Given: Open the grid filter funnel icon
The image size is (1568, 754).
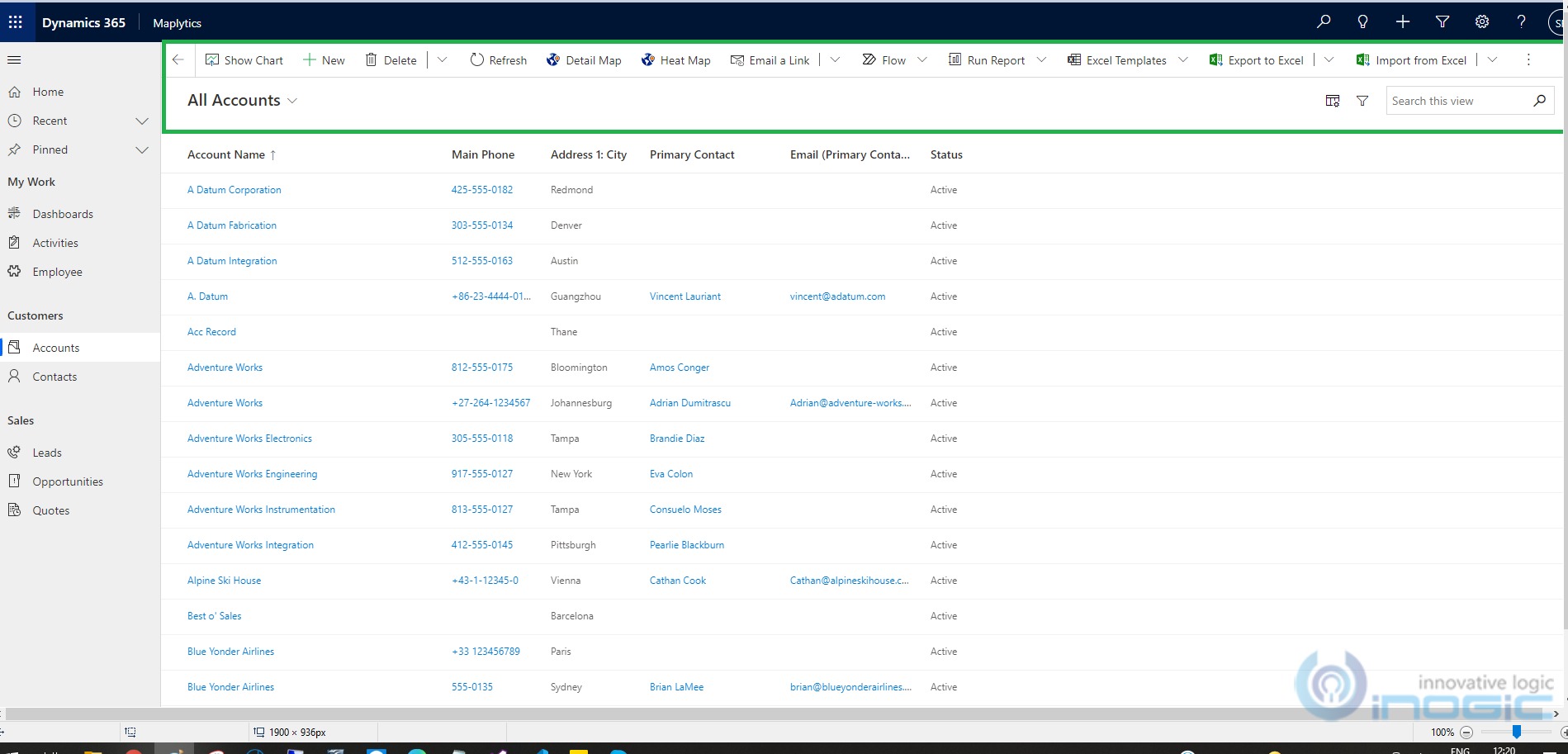Looking at the screenshot, I should point(1362,101).
